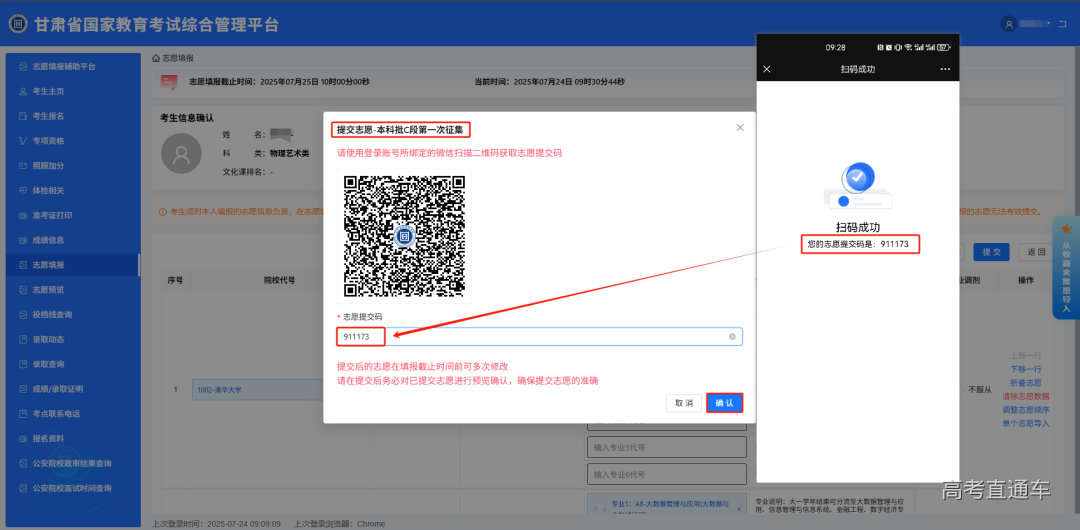Viewport: 1080px width, 530px height.
Task: Close the 提交志愿 dialog with X
Action: click(x=740, y=128)
